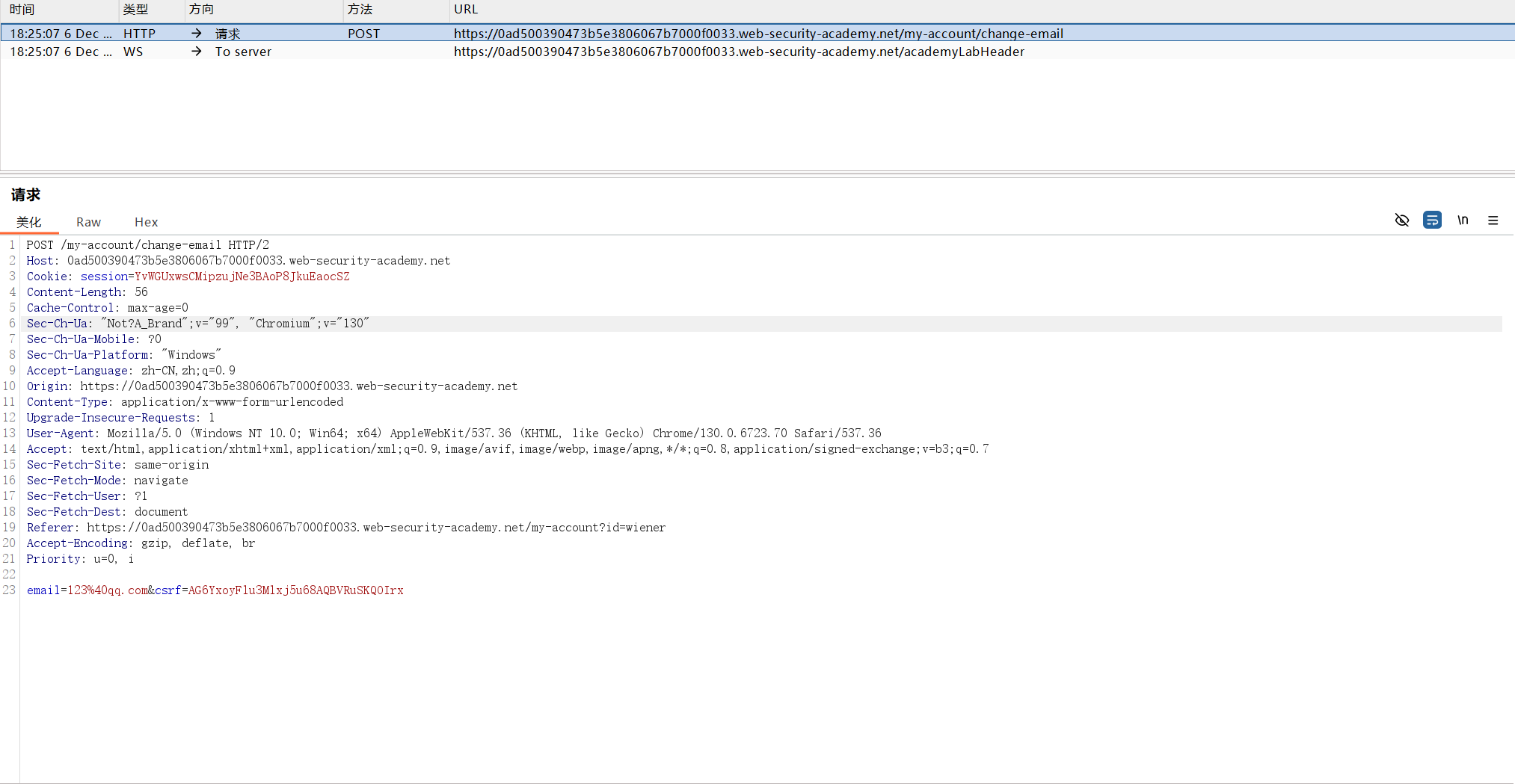Click the 方向 column header
Image resolution: width=1515 pixels, height=784 pixels.
click(x=201, y=10)
